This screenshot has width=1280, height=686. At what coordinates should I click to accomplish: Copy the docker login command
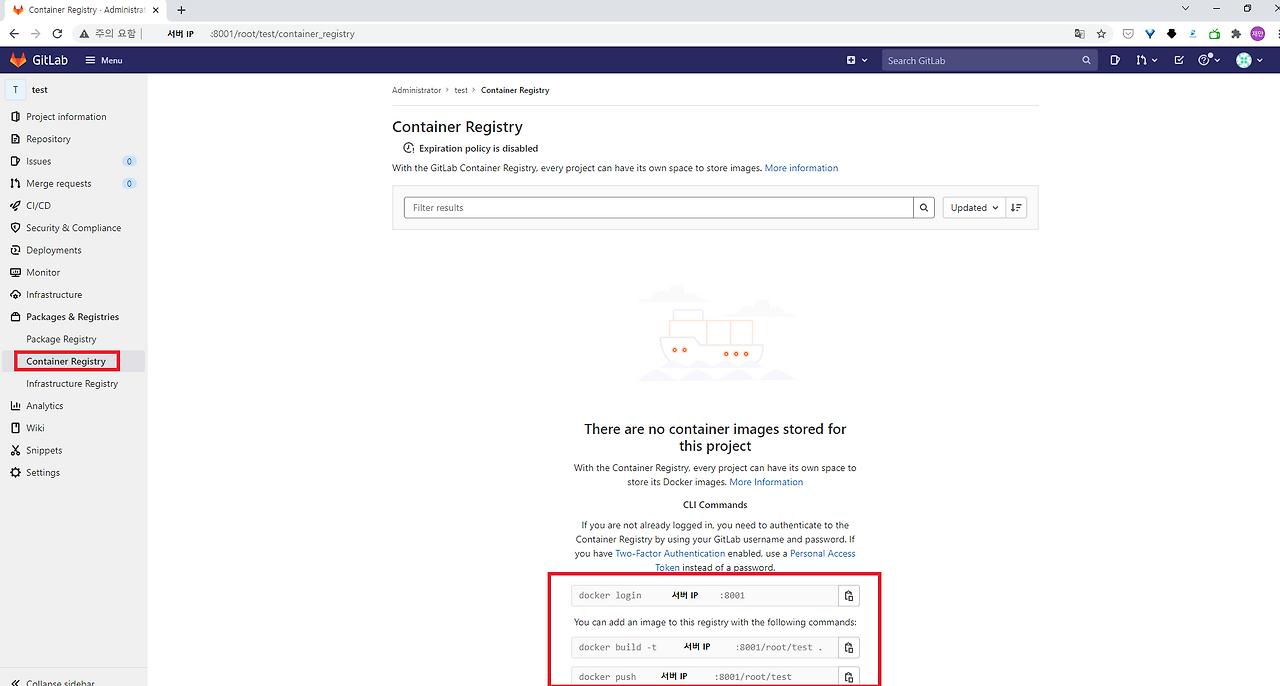[x=848, y=595]
